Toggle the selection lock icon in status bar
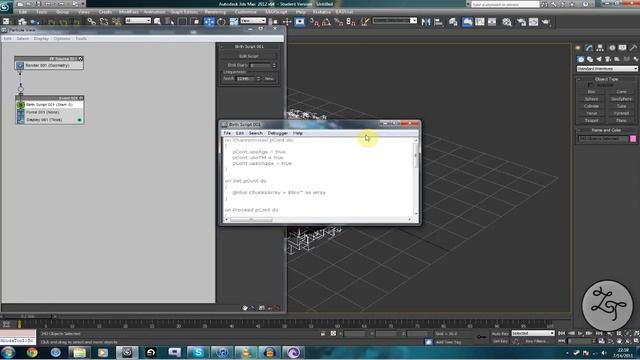The image size is (640, 360). [323, 334]
